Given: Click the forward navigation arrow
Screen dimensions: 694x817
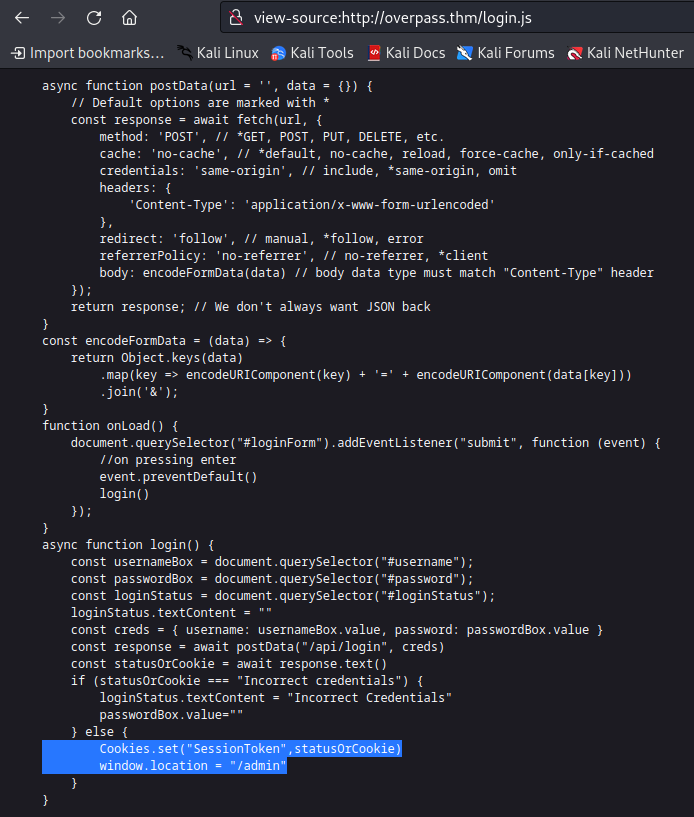Looking at the screenshot, I should (58, 18).
